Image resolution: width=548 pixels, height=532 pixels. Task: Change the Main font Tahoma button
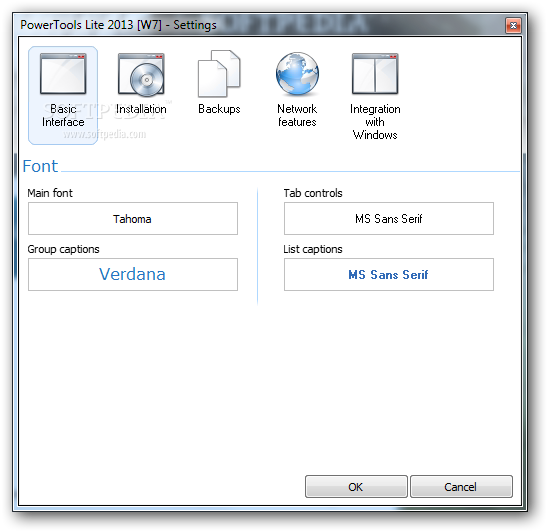tap(133, 218)
